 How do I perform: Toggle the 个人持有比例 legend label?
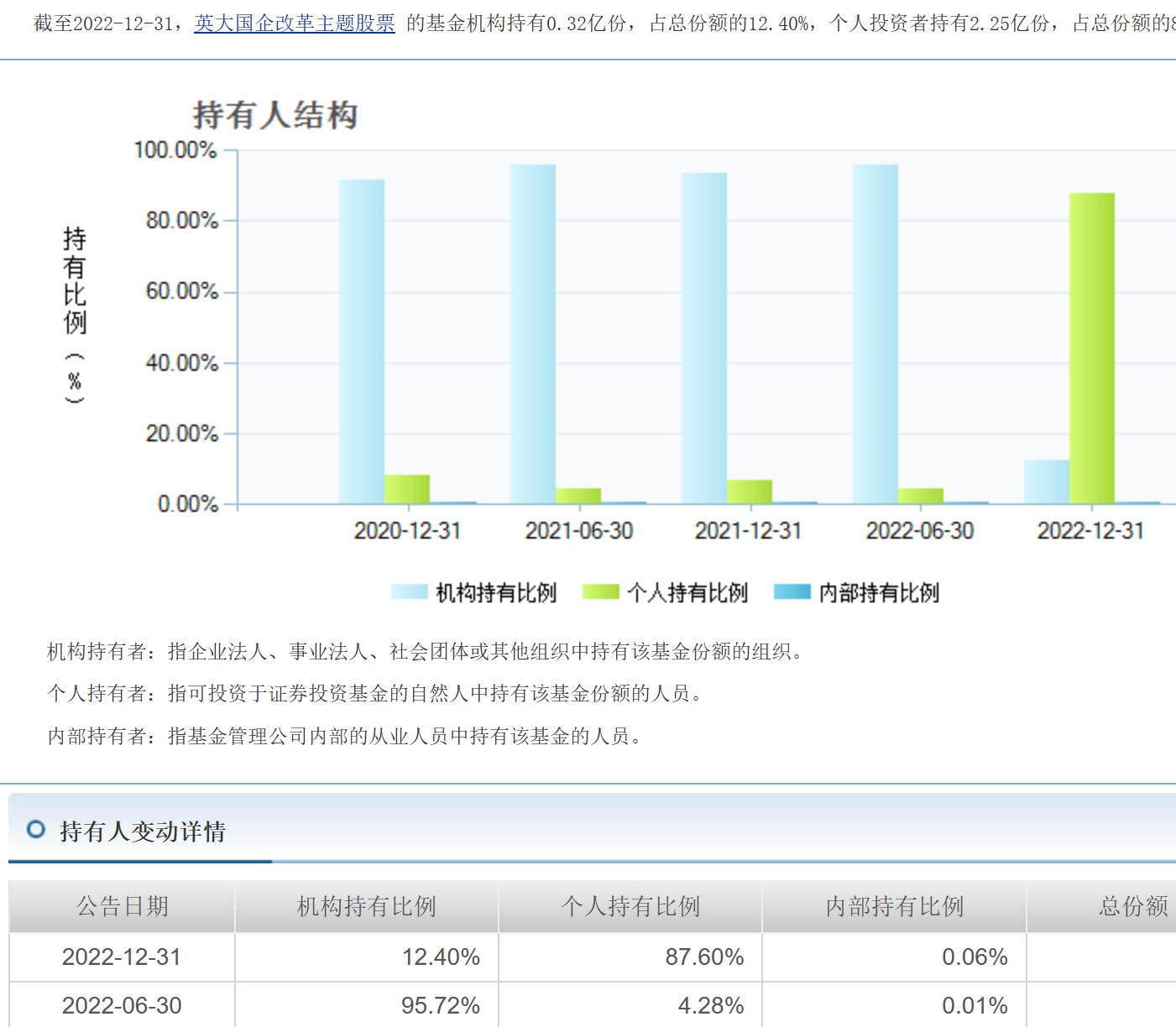pos(687,593)
